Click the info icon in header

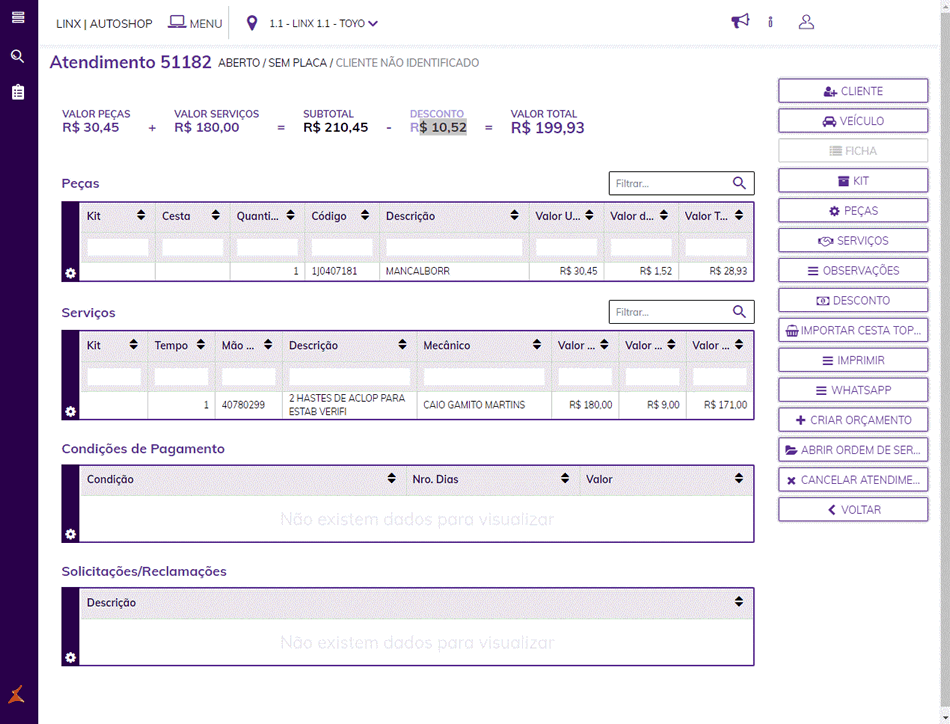[x=770, y=22]
